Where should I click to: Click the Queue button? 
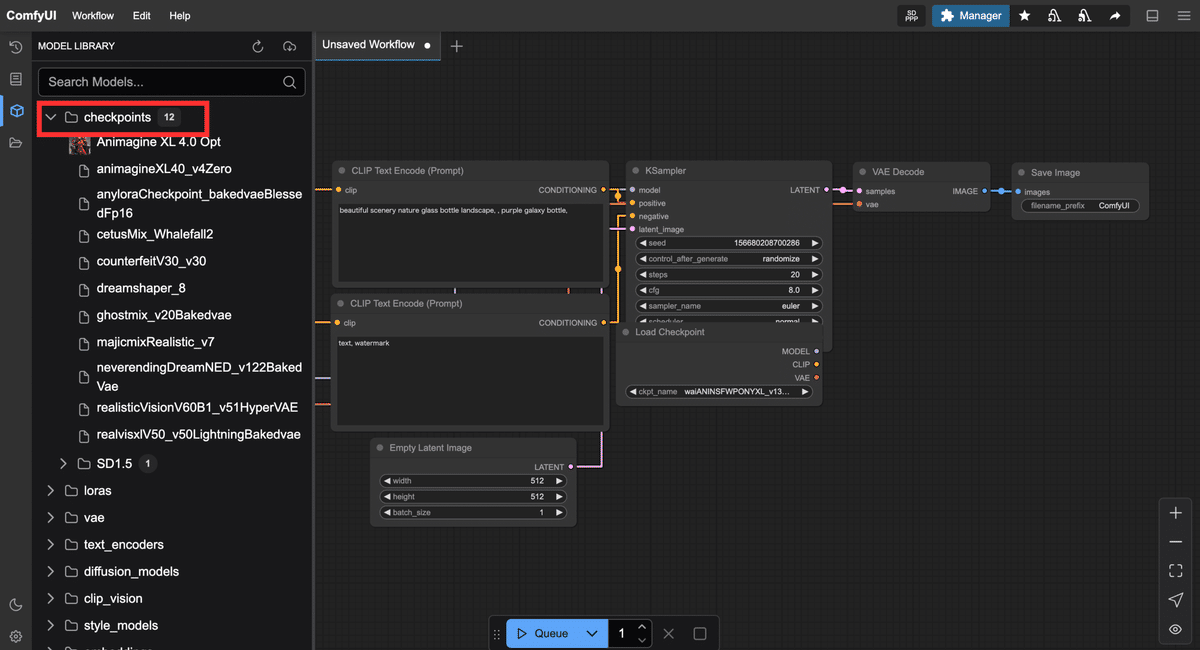pyautogui.click(x=543, y=634)
